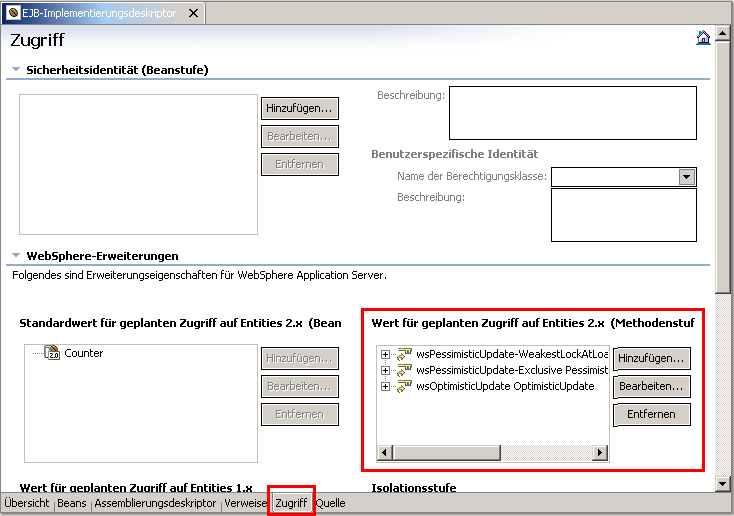The height and width of the screenshot is (516, 734).
Task: Click the Sicherheitsidentität (Beanstufe) heading
Action: click(x=117, y=70)
